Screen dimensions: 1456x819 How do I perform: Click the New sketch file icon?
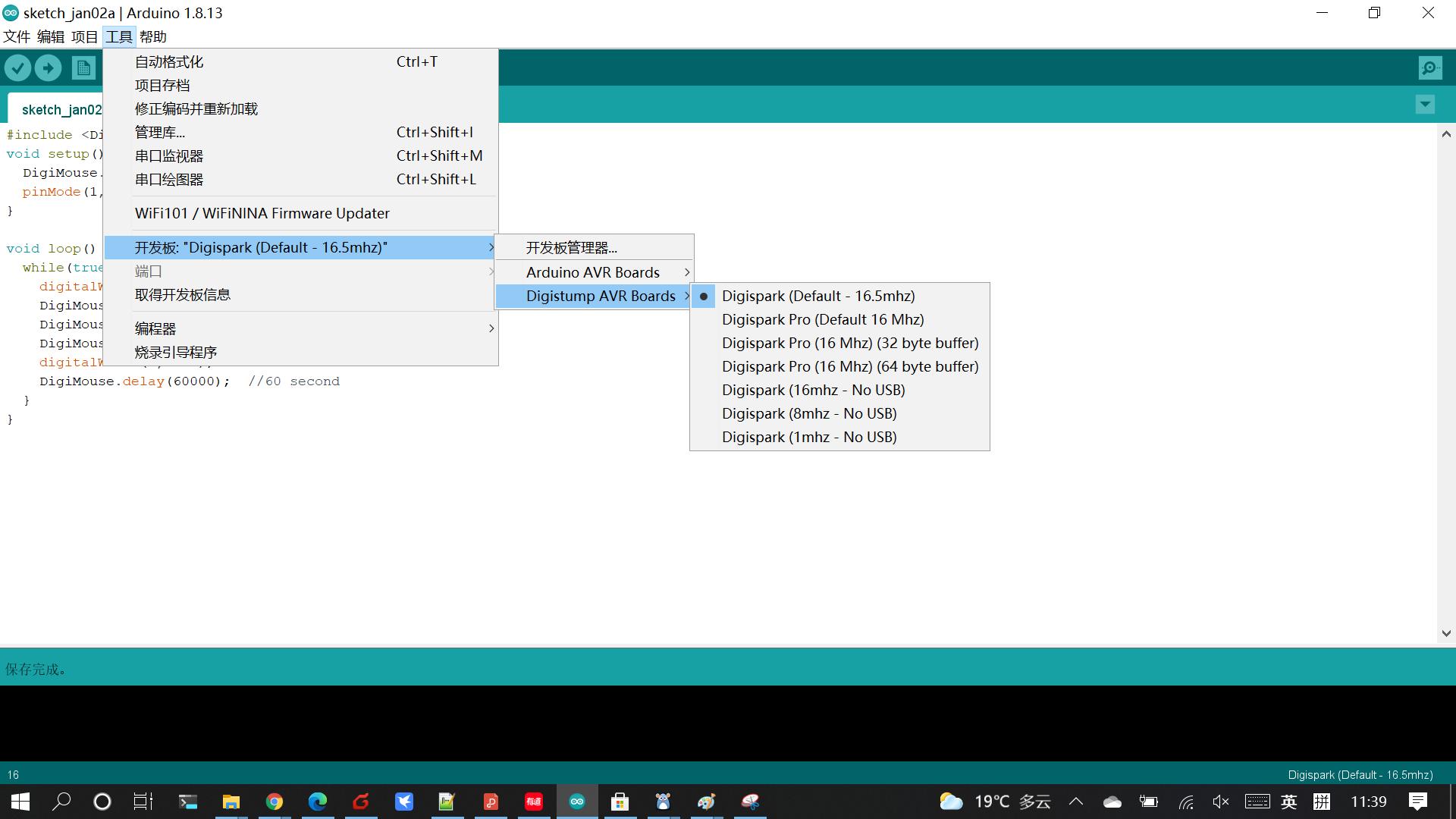click(83, 68)
